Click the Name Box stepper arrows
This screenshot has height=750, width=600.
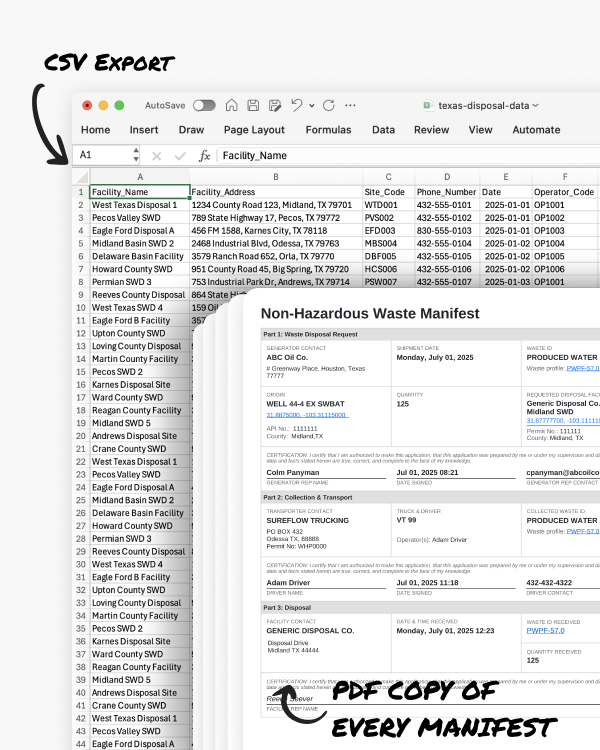[136, 155]
